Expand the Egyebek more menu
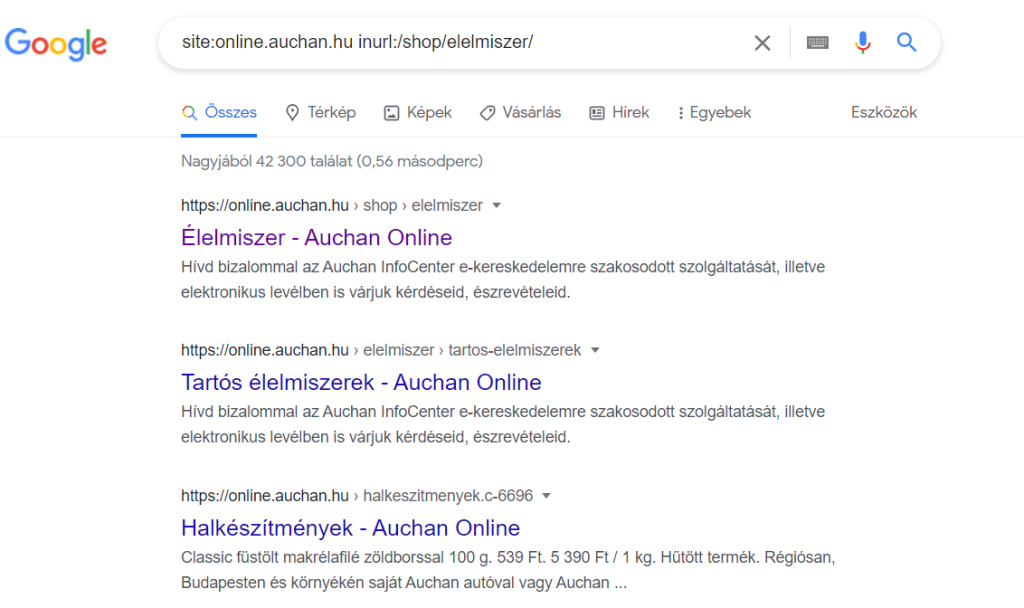1024x608 pixels. click(x=714, y=113)
